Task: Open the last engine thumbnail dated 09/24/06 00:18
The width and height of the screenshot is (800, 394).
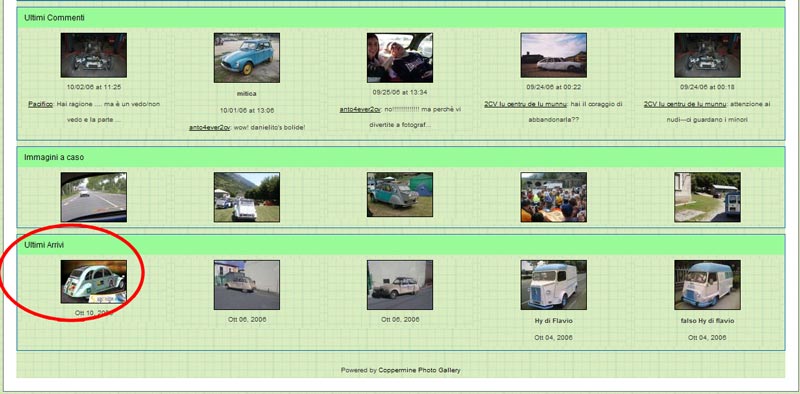Action: [707, 55]
